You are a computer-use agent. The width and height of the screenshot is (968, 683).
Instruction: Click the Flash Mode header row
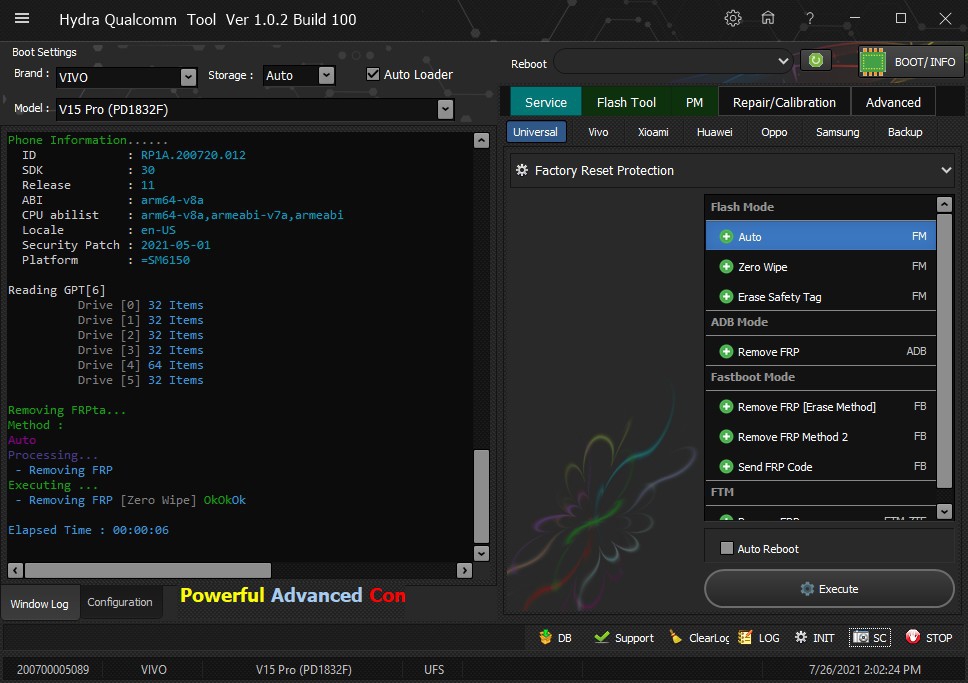[820, 207]
